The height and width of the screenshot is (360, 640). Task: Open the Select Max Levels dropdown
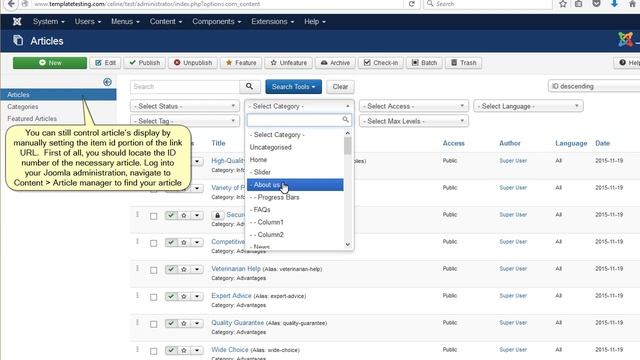click(x=414, y=121)
